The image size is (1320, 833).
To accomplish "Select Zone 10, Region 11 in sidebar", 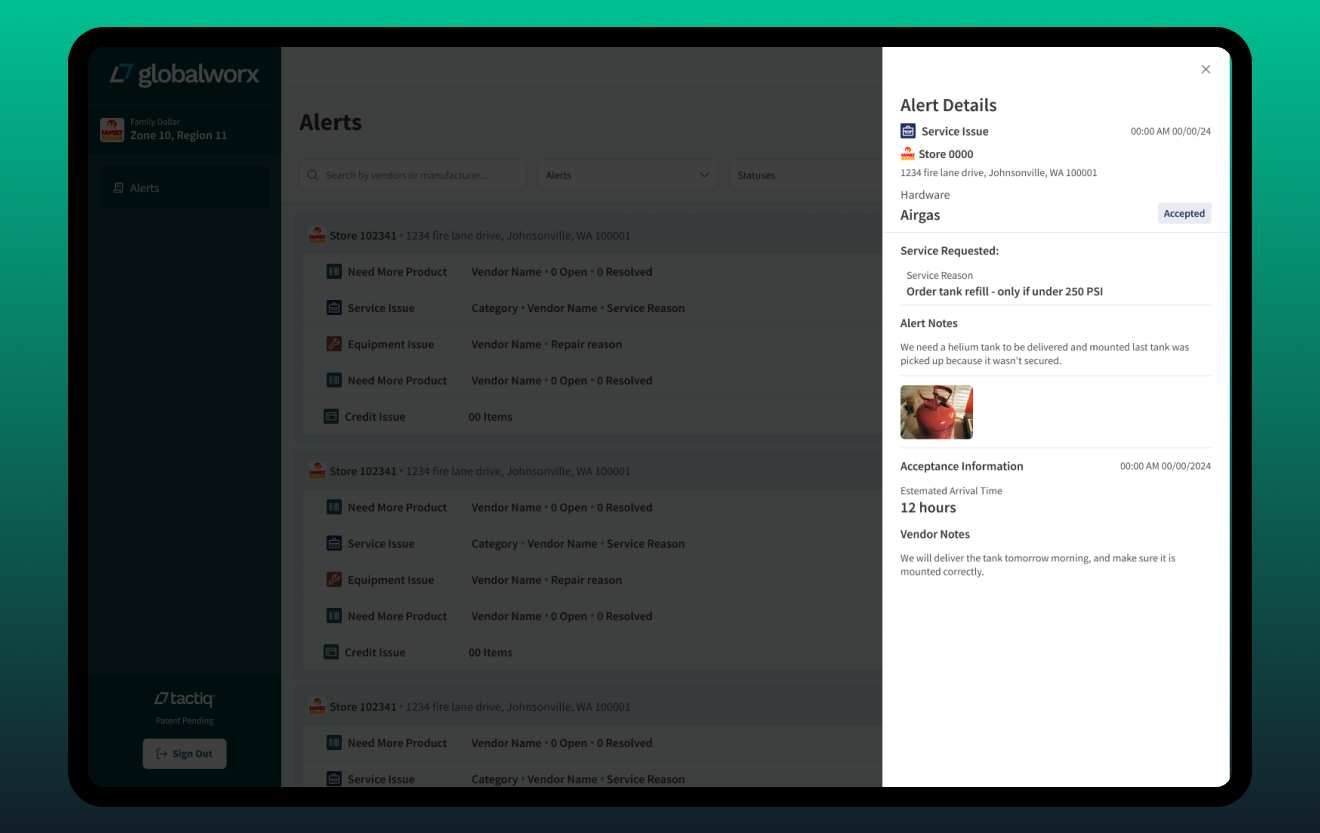I will coord(178,135).
